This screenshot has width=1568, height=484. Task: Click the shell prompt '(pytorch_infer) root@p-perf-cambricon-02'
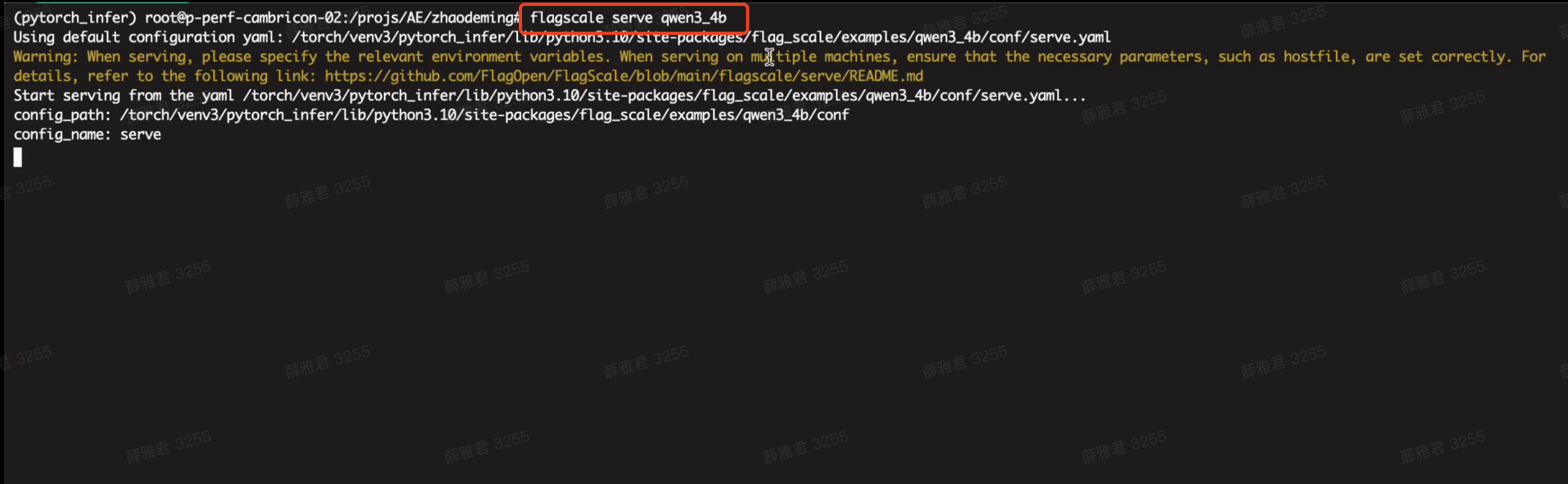click(x=179, y=17)
